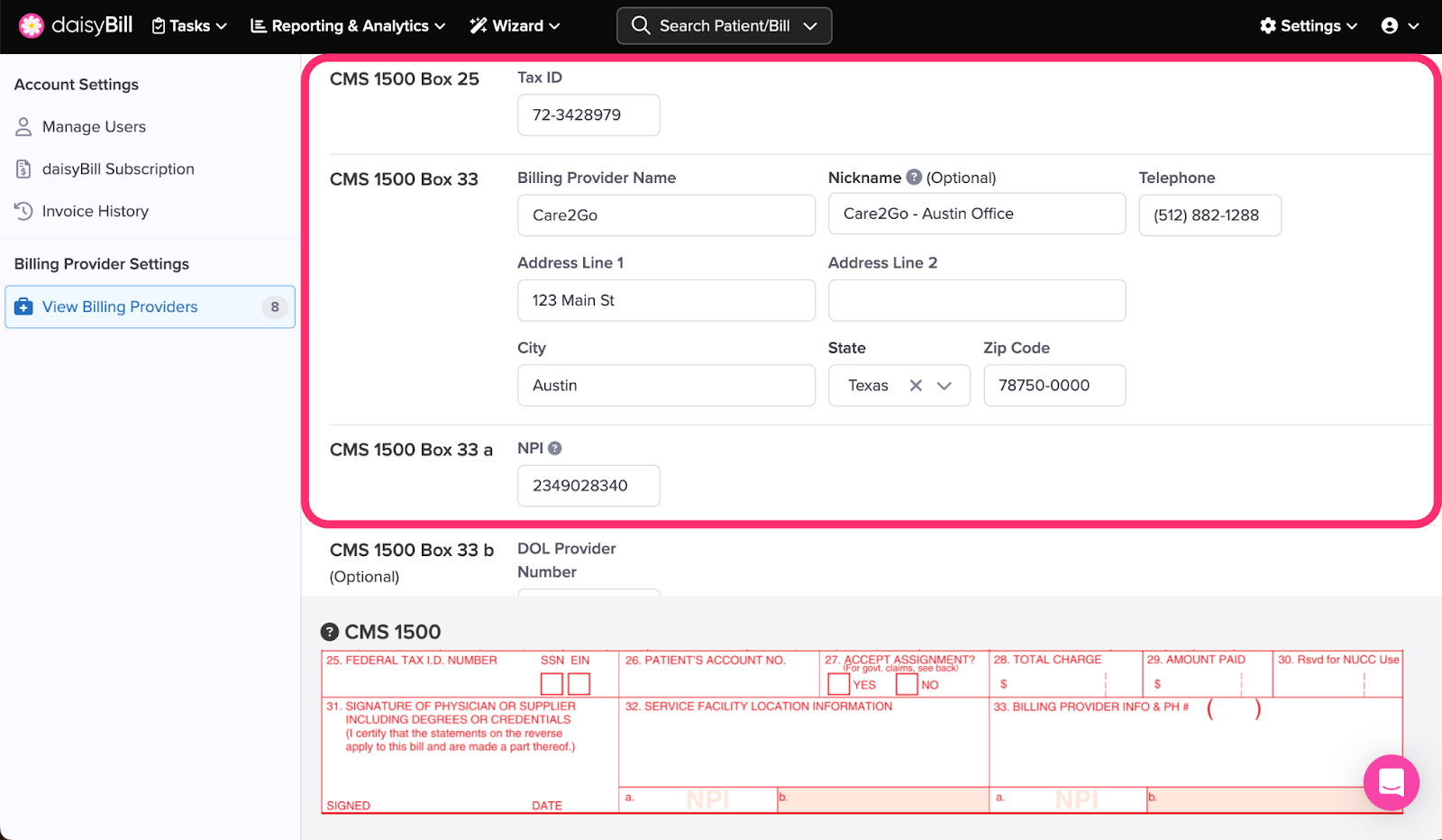Image resolution: width=1442 pixels, height=840 pixels.
Task: Open the Settings dropdown menu
Action: (x=1309, y=26)
